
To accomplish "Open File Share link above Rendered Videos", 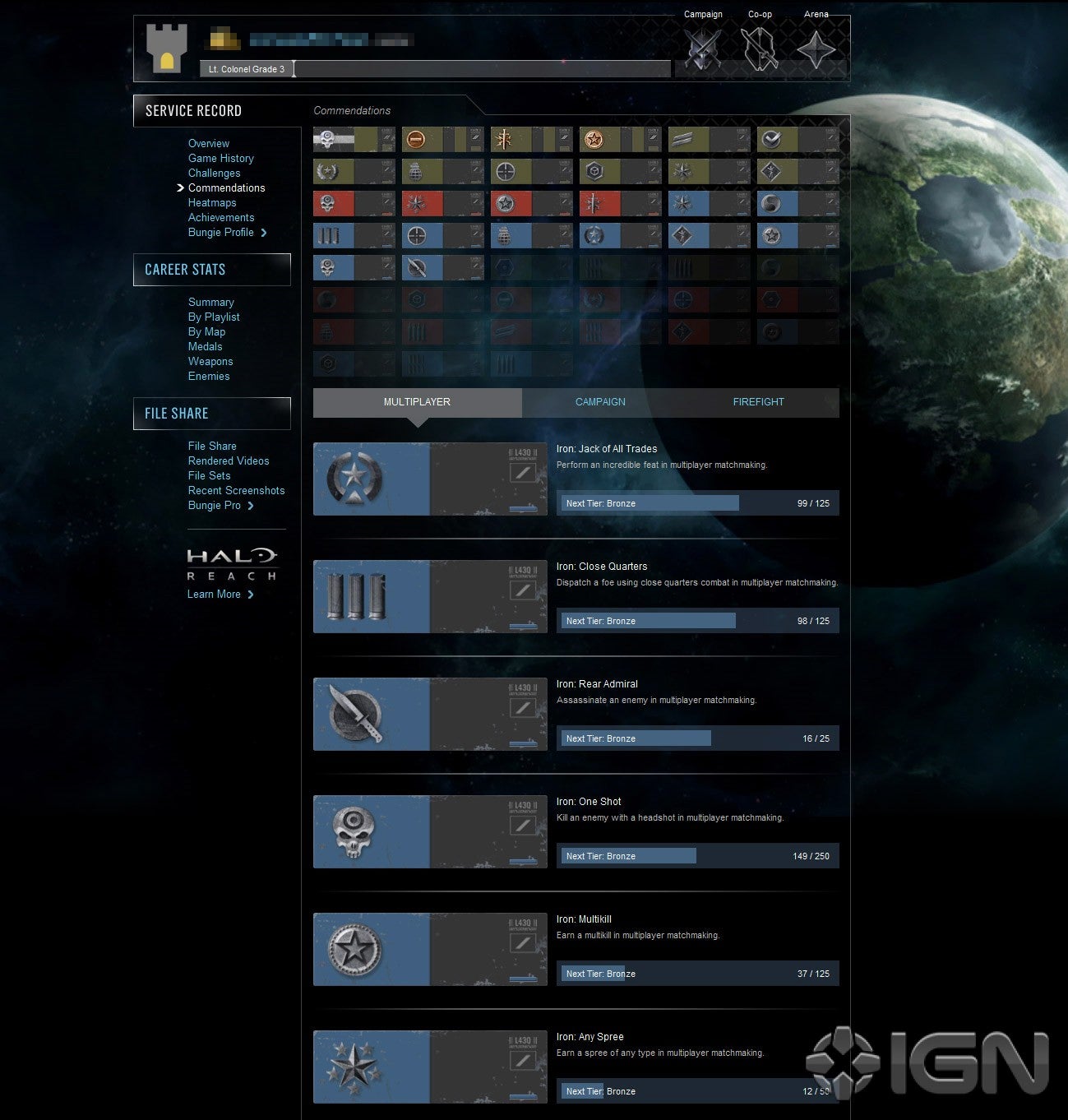I will pos(212,447).
